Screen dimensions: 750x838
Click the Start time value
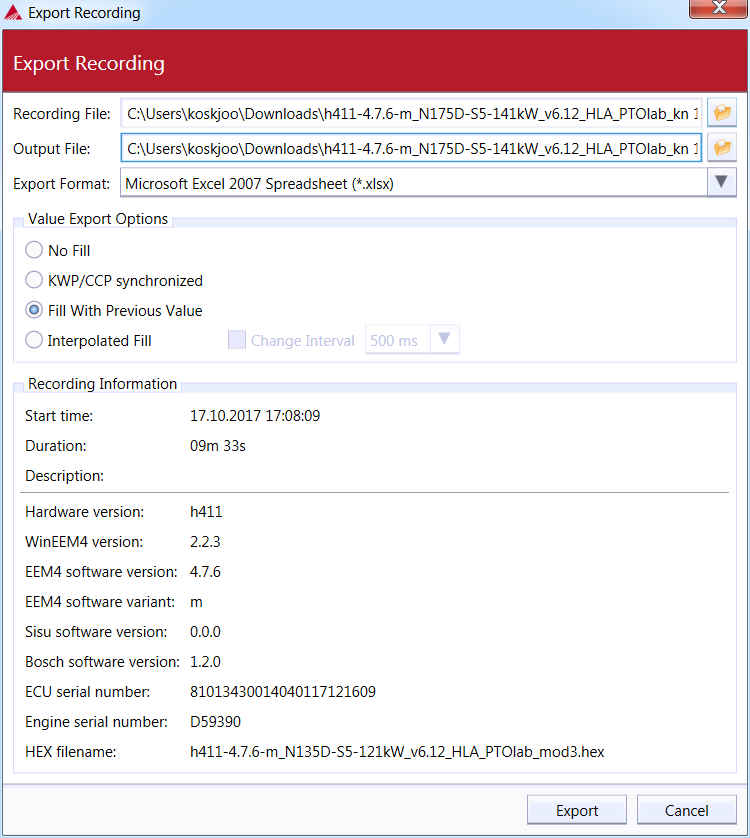tap(254, 415)
